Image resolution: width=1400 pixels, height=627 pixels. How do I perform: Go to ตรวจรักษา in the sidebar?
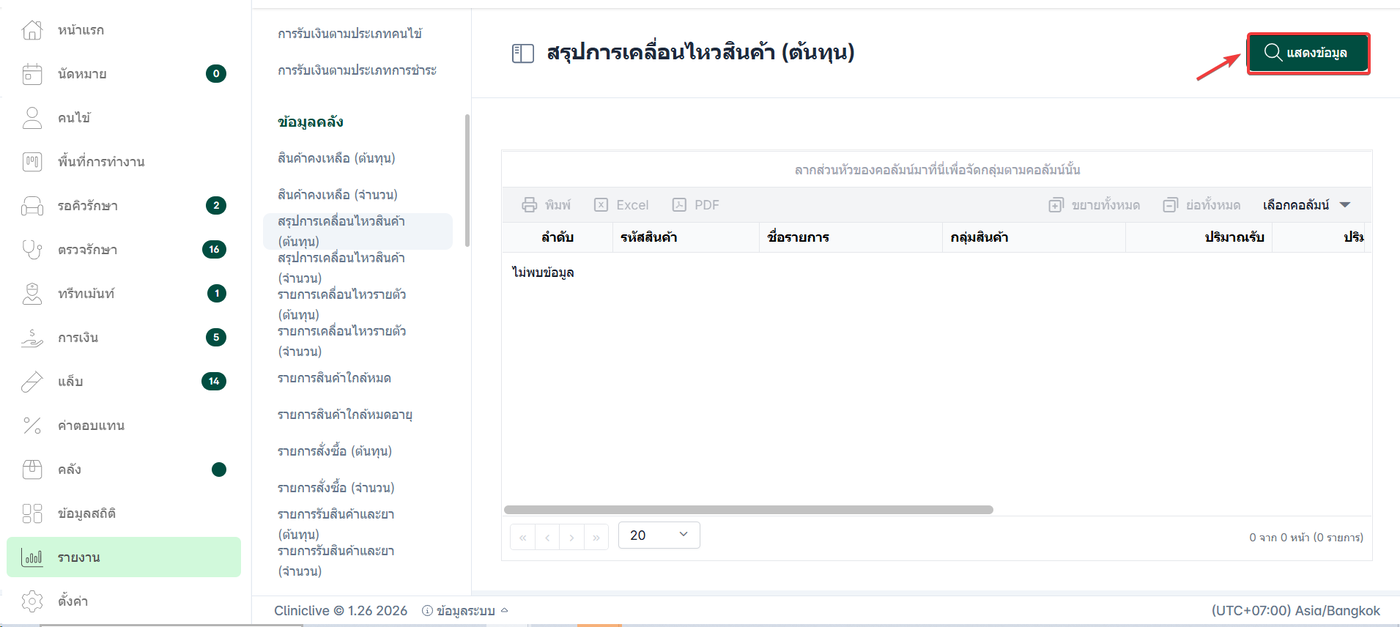(124, 250)
